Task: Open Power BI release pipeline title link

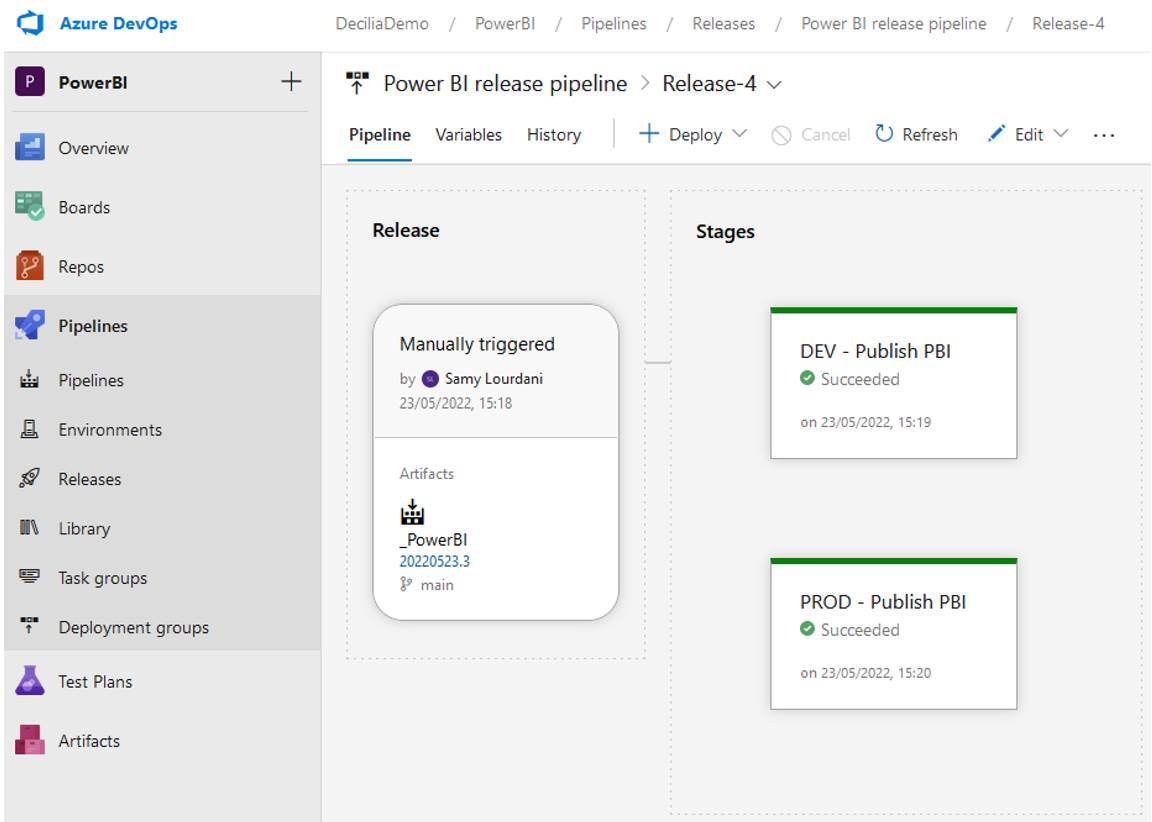Action: click(505, 84)
